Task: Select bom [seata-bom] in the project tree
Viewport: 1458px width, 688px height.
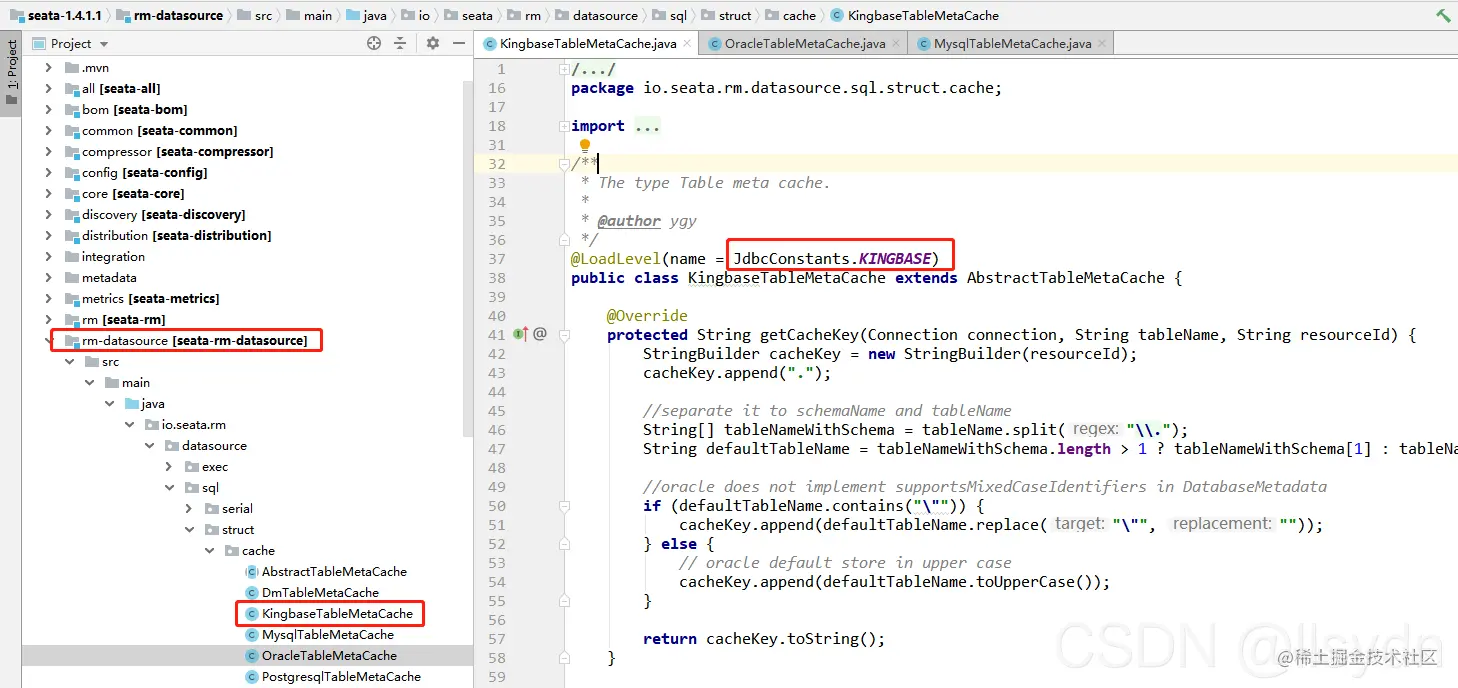Action: [x=134, y=109]
